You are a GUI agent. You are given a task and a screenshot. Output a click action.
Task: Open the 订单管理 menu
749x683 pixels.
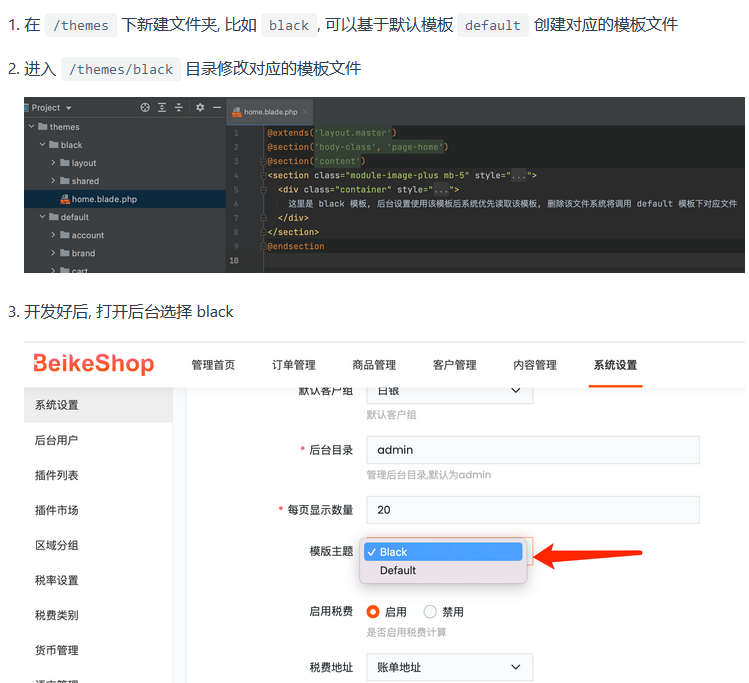(x=294, y=365)
